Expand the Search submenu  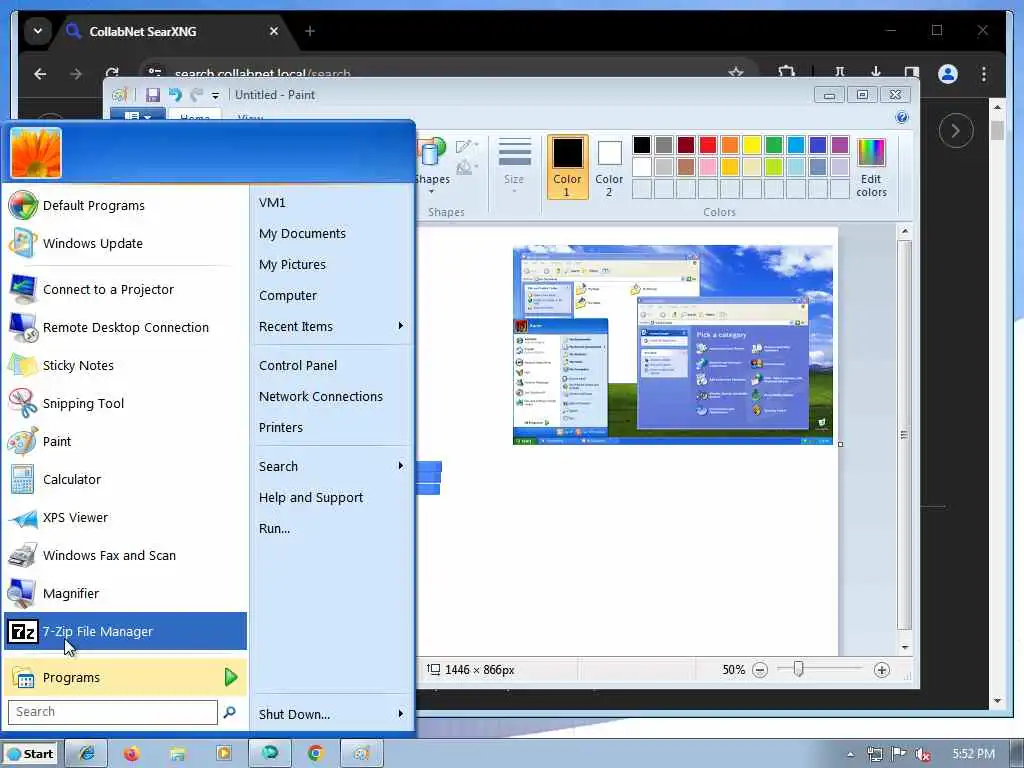coord(332,466)
